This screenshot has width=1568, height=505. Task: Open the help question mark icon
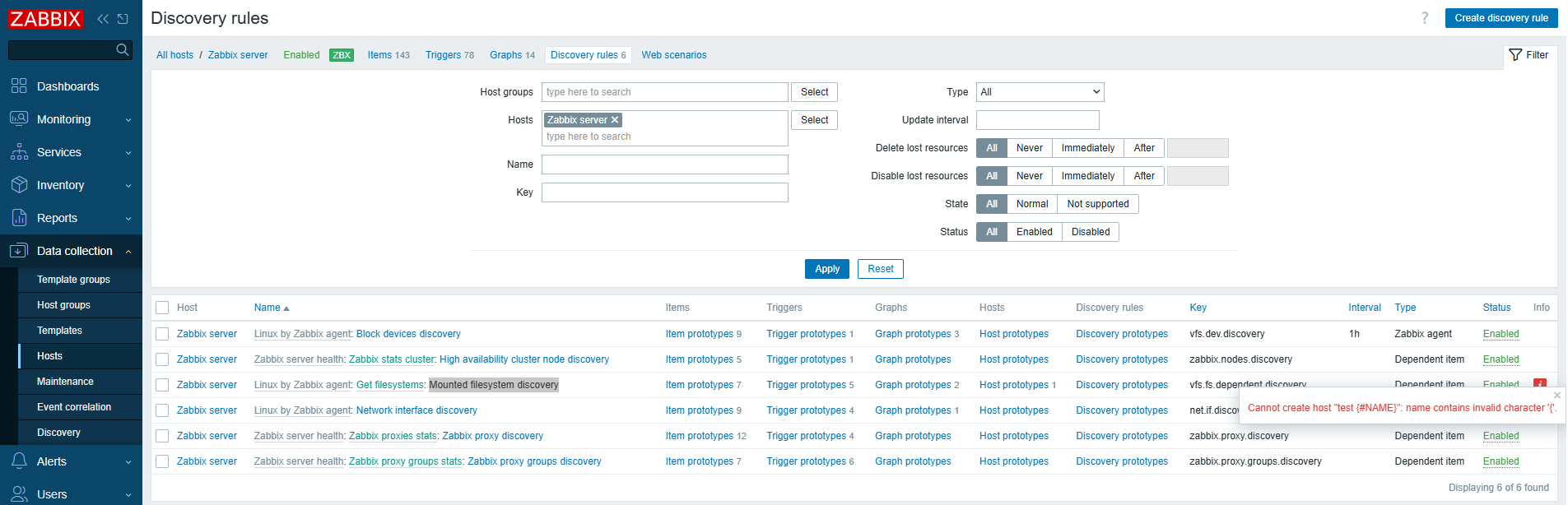pos(1425,18)
